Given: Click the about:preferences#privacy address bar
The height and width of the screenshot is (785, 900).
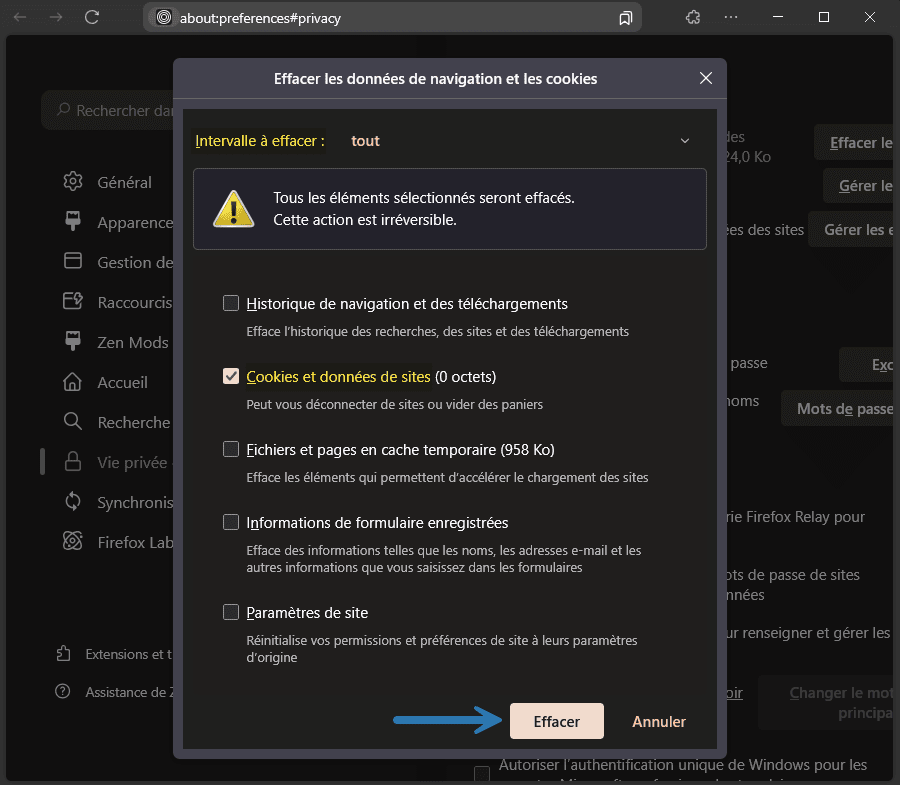Looking at the screenshot, I should click(392, 18).
